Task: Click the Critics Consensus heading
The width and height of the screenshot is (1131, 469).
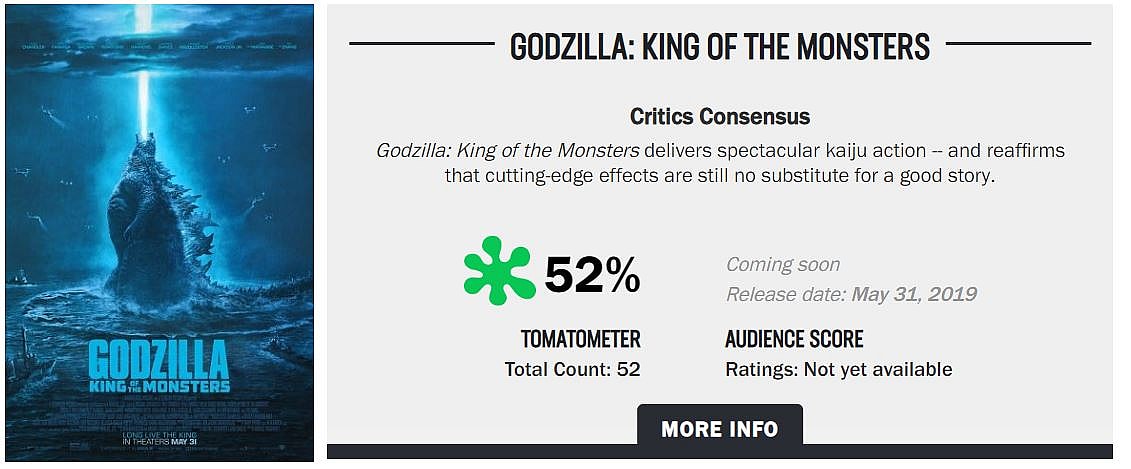Action: 719,116
